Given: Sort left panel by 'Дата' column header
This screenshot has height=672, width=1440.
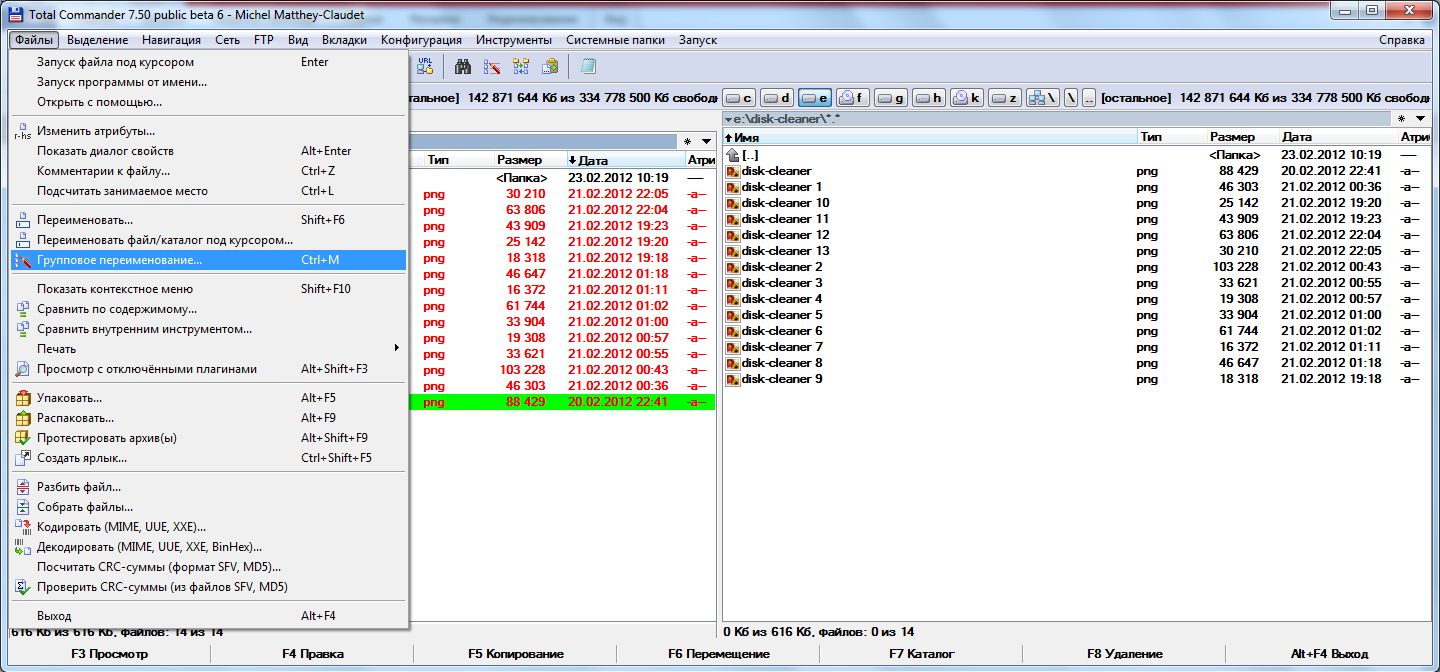Looking at the screenshot, I should 625,160.
